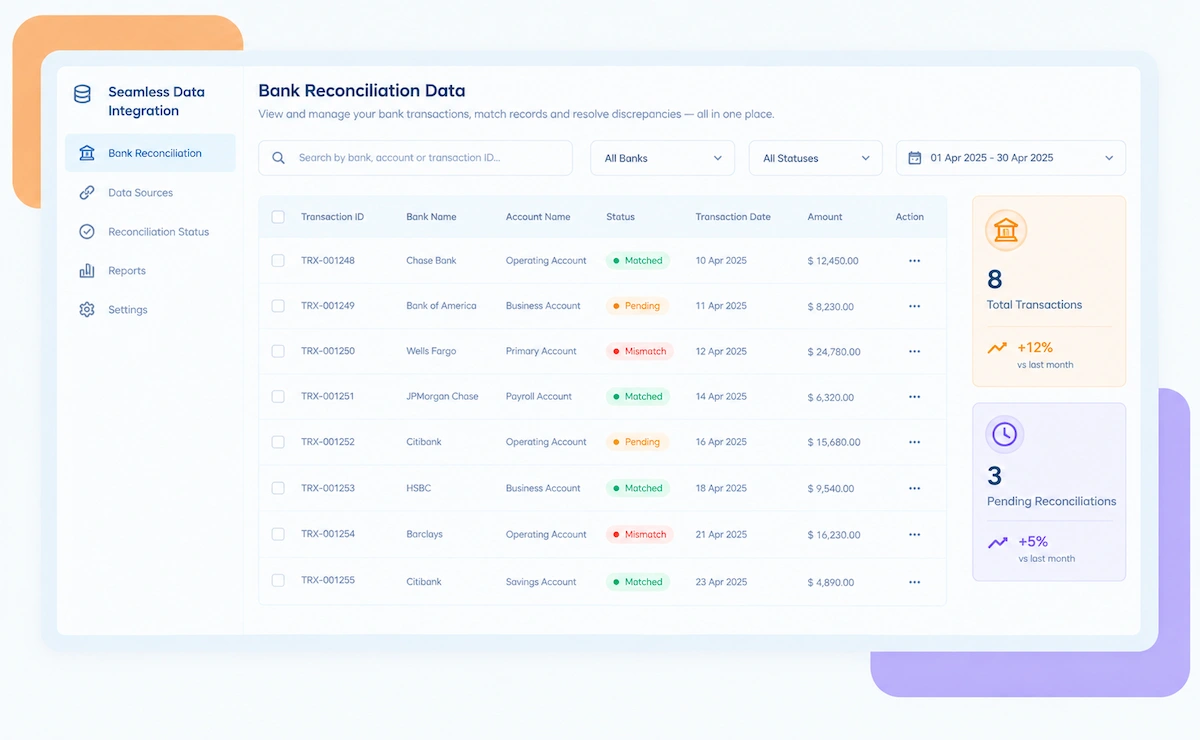Open the All Statuses dropdown
1200x740 pixels.
coord(816,158)
